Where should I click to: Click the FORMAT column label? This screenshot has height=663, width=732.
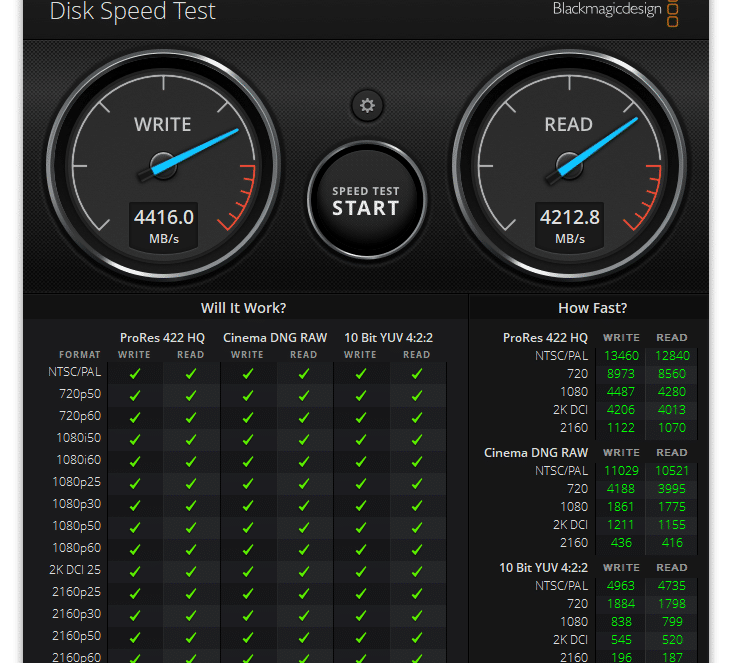pyautogui.click(x=80, y=355)
